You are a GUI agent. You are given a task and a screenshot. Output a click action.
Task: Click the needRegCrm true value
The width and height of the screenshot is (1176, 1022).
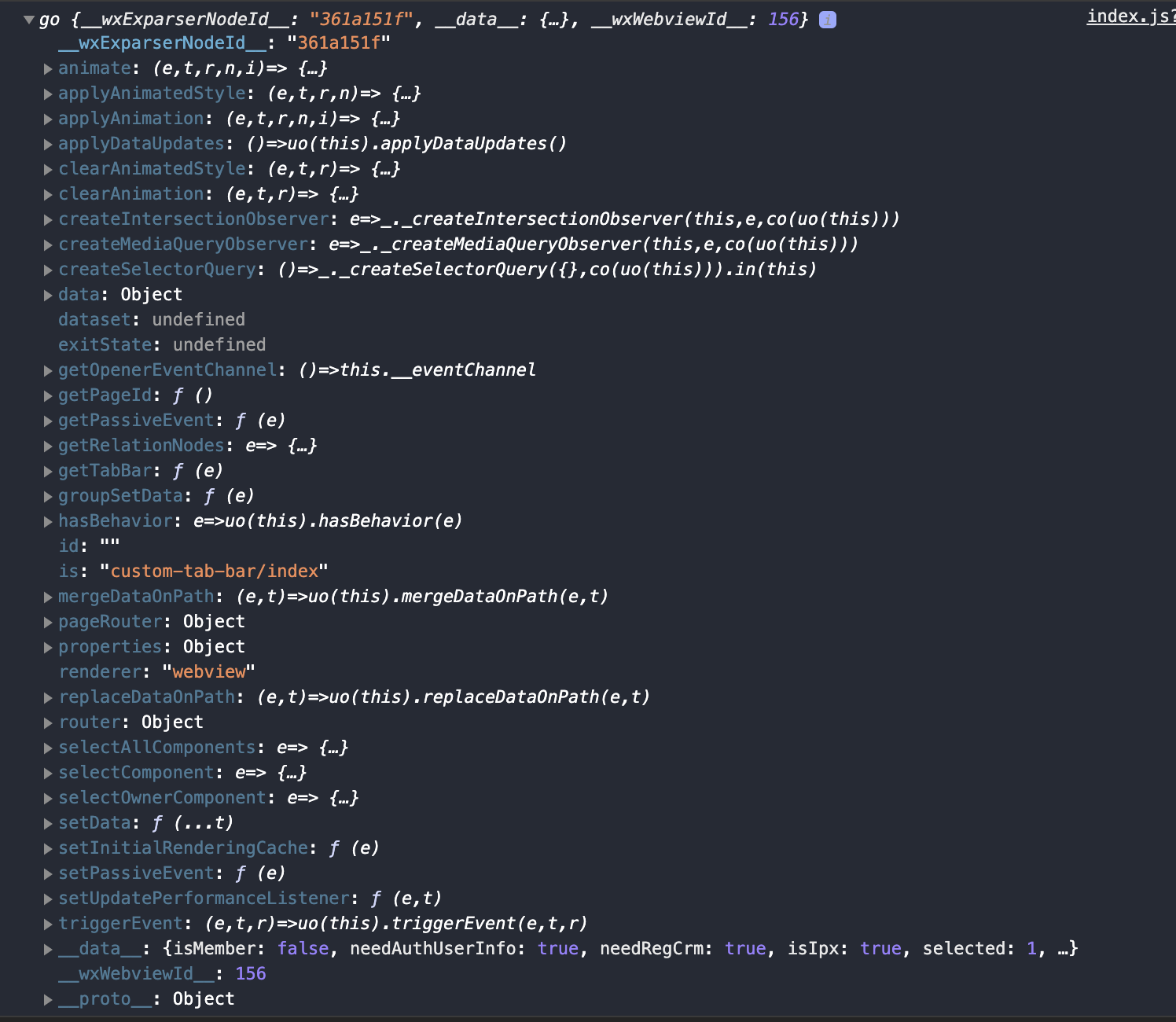coord(745,949)
